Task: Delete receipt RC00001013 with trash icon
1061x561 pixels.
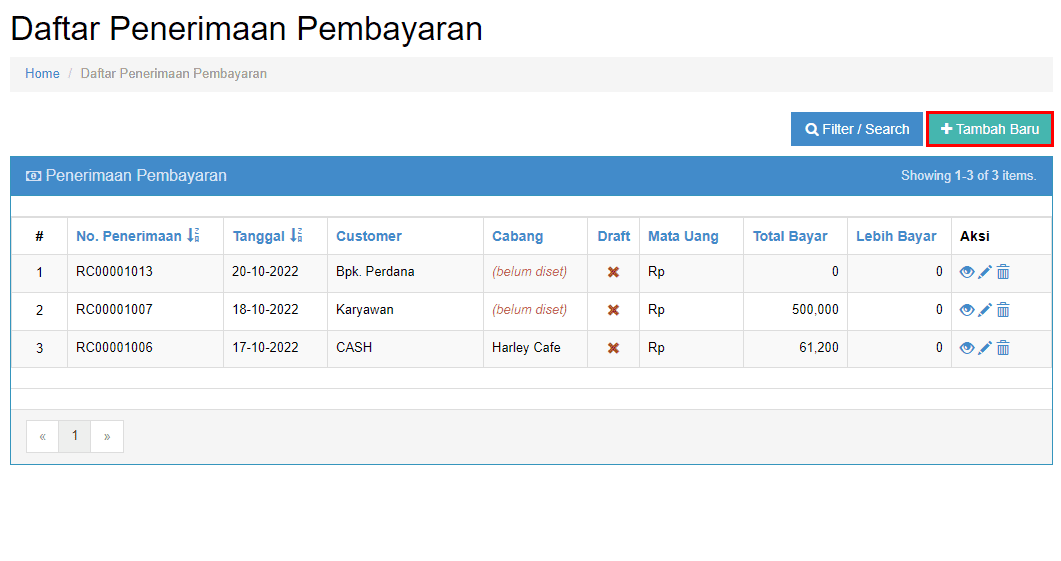Action: point(1003,272)
